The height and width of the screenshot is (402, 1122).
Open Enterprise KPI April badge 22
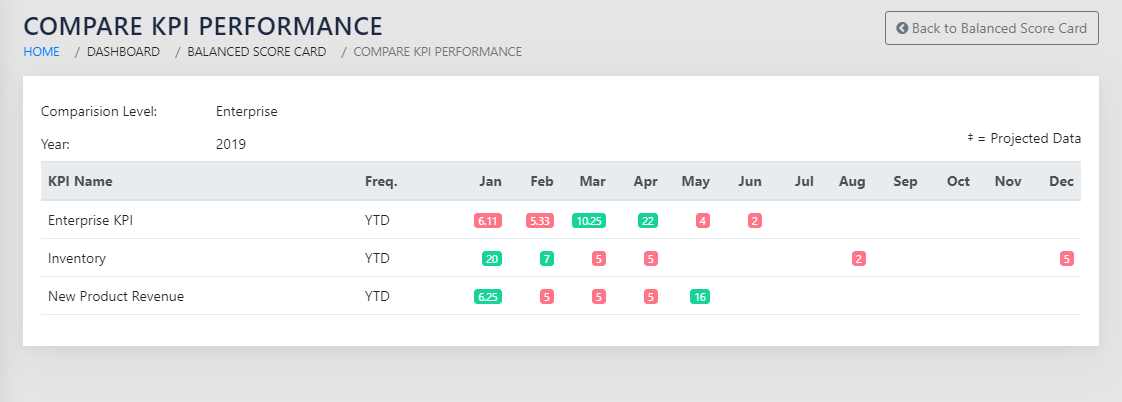(x=647, y=220)
